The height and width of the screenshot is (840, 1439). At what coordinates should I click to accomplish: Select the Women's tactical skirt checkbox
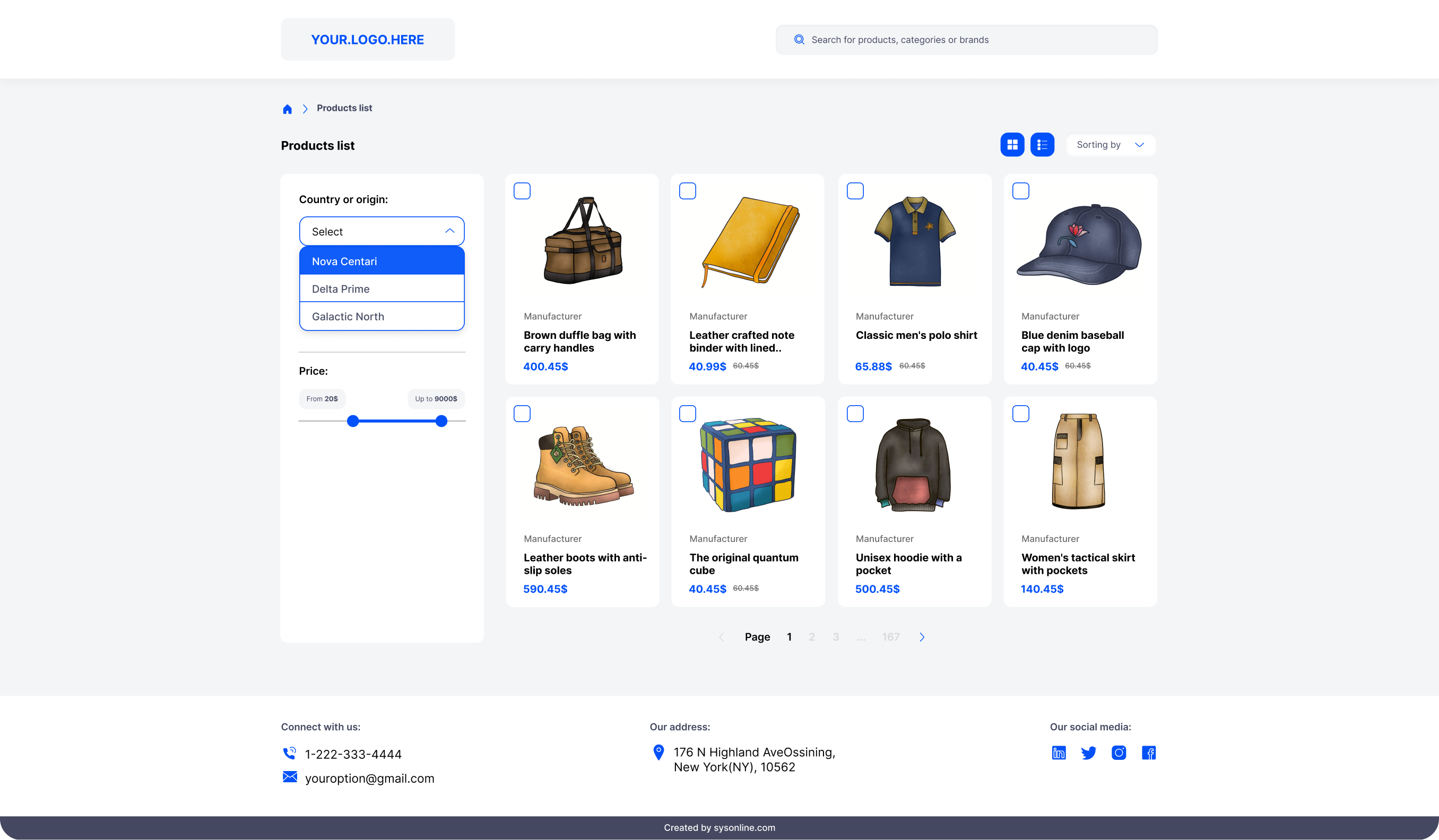pos(1020,414)
